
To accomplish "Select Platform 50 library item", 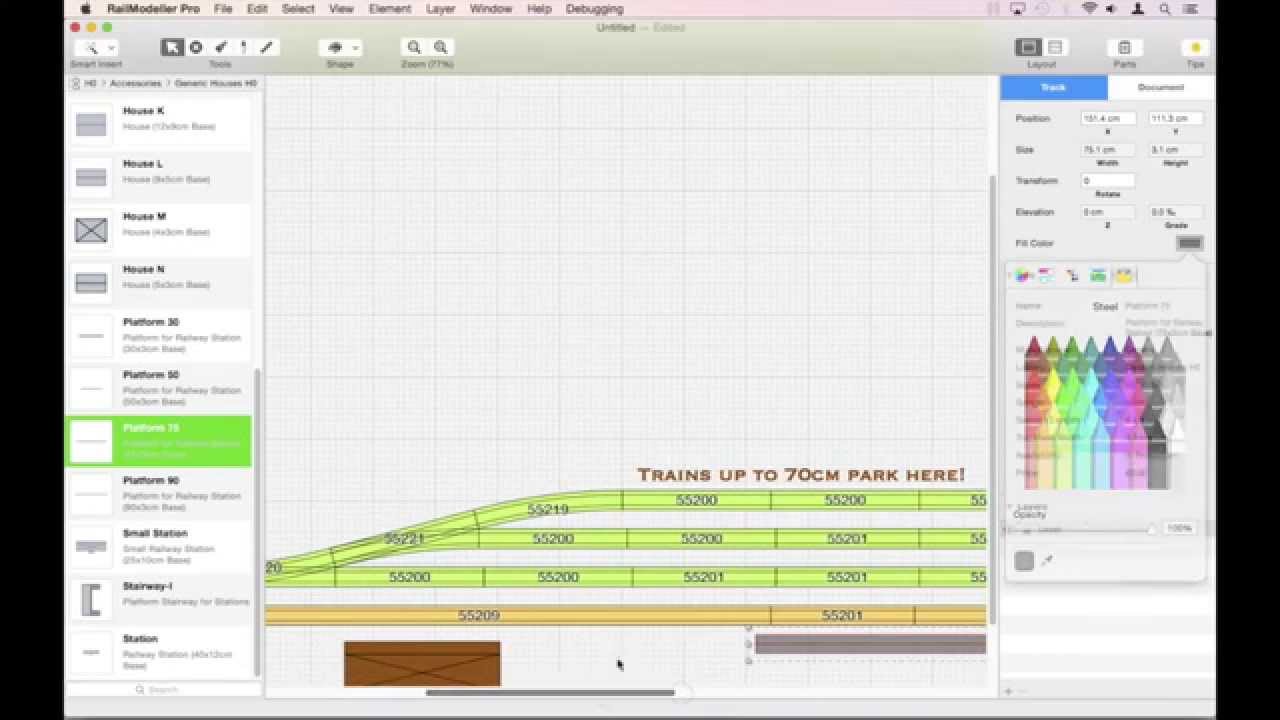I will 159,388.
